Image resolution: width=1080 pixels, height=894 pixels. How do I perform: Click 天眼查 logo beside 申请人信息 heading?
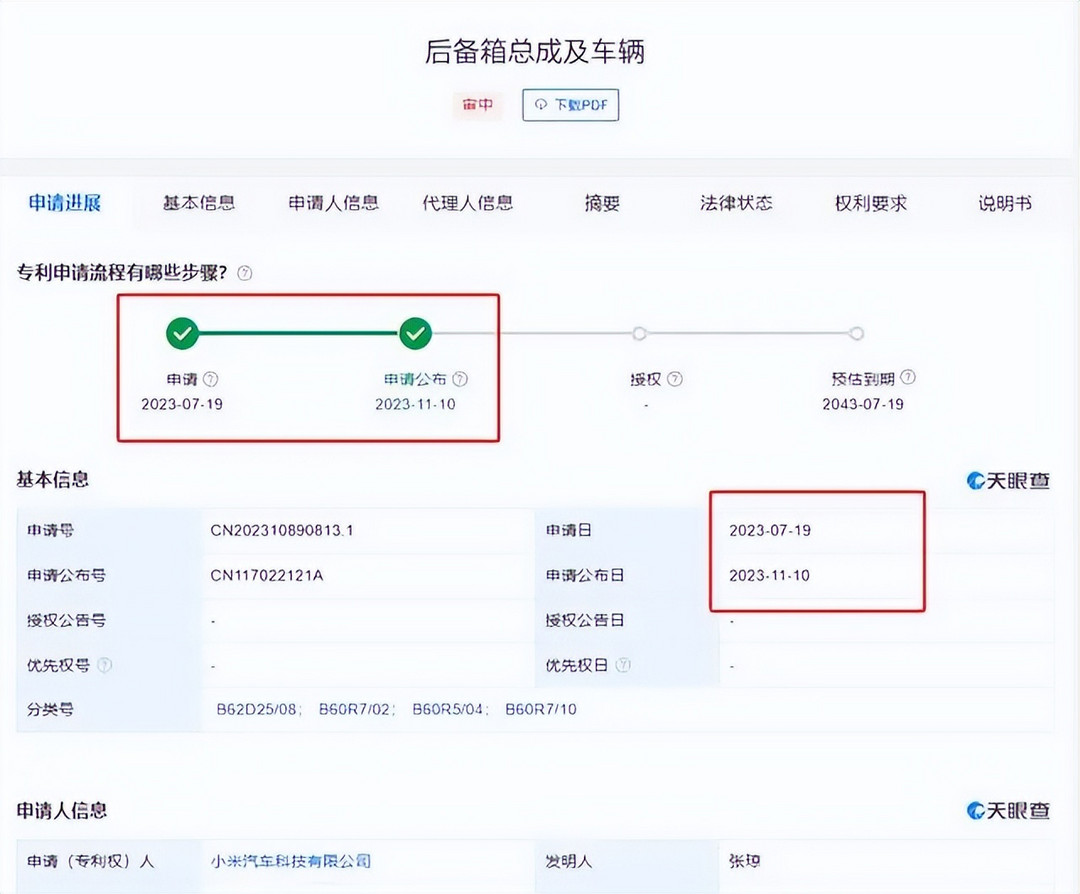click(1008, 811)
